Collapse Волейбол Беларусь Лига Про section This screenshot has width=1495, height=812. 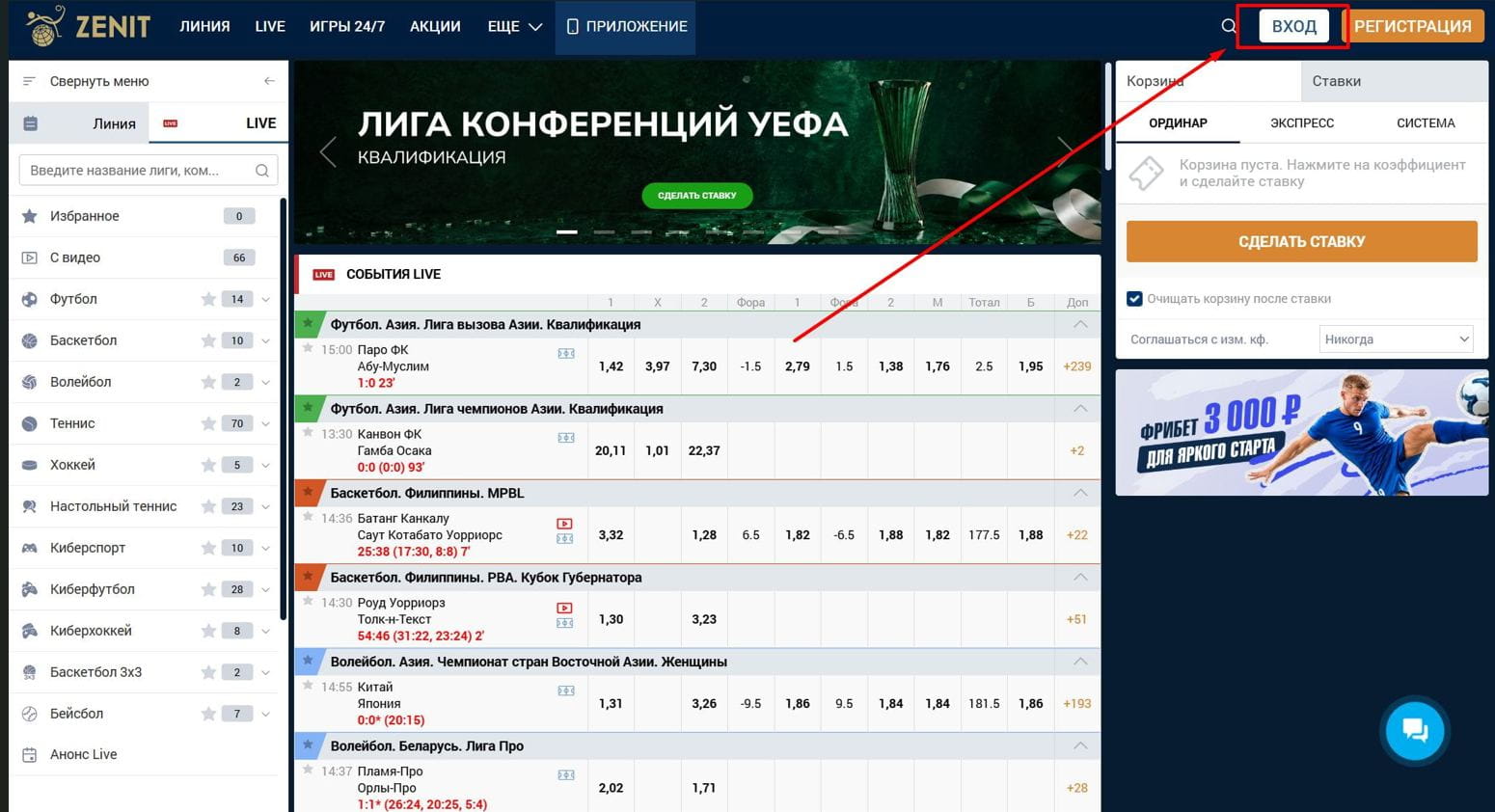(1080, 745)
